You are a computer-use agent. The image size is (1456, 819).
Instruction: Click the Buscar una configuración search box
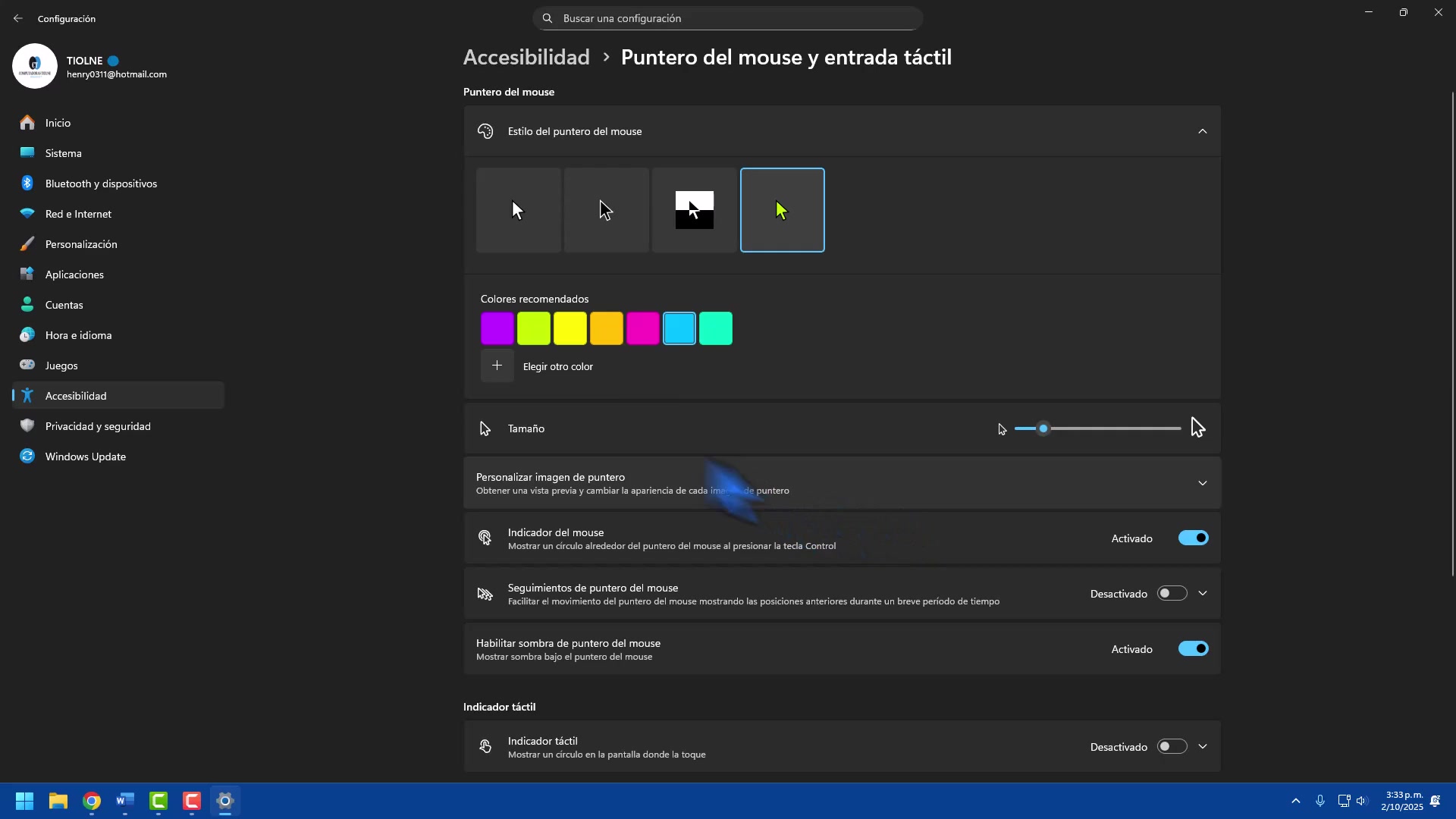tap(728, 18)
